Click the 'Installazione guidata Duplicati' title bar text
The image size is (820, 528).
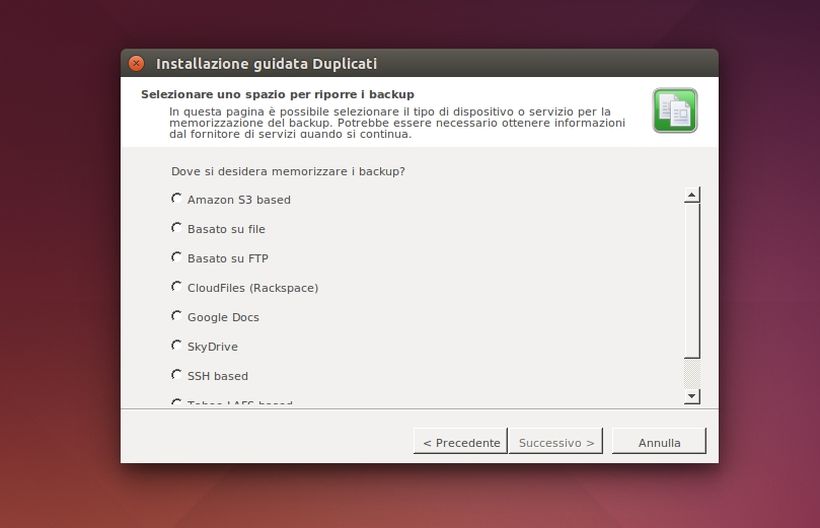coord(266,63)
